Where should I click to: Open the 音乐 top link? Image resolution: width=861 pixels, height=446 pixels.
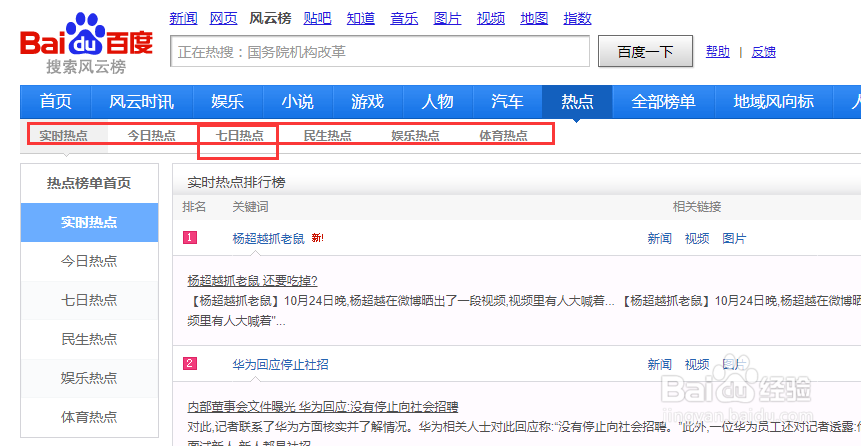[x=404, y=19]
